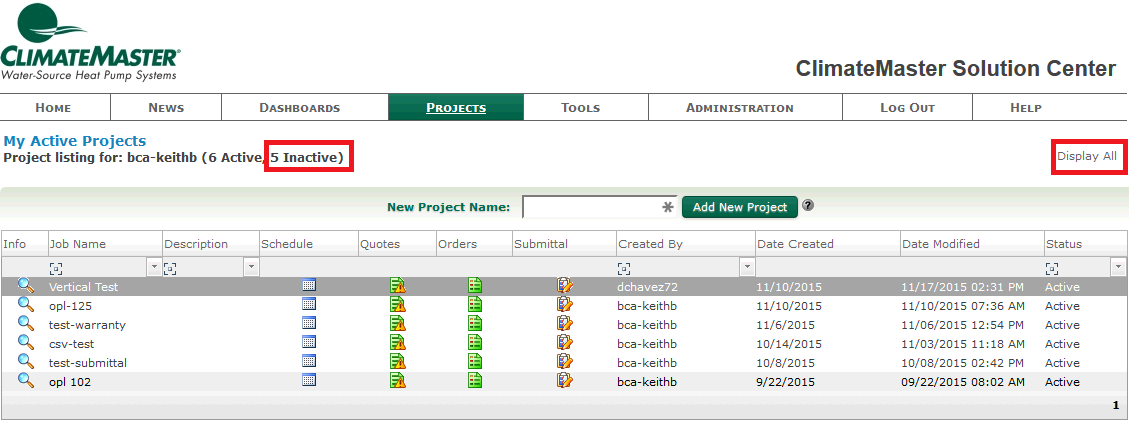This screenshot has width=1135, height=431.
Task: Select the job name test-warranty
Action: coord(87,325)
